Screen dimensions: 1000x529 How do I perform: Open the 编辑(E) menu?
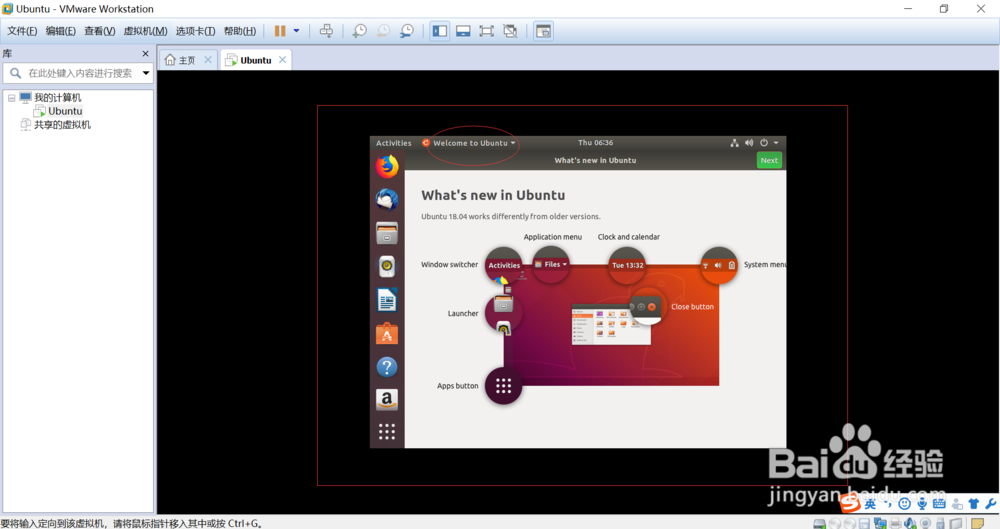61,31
